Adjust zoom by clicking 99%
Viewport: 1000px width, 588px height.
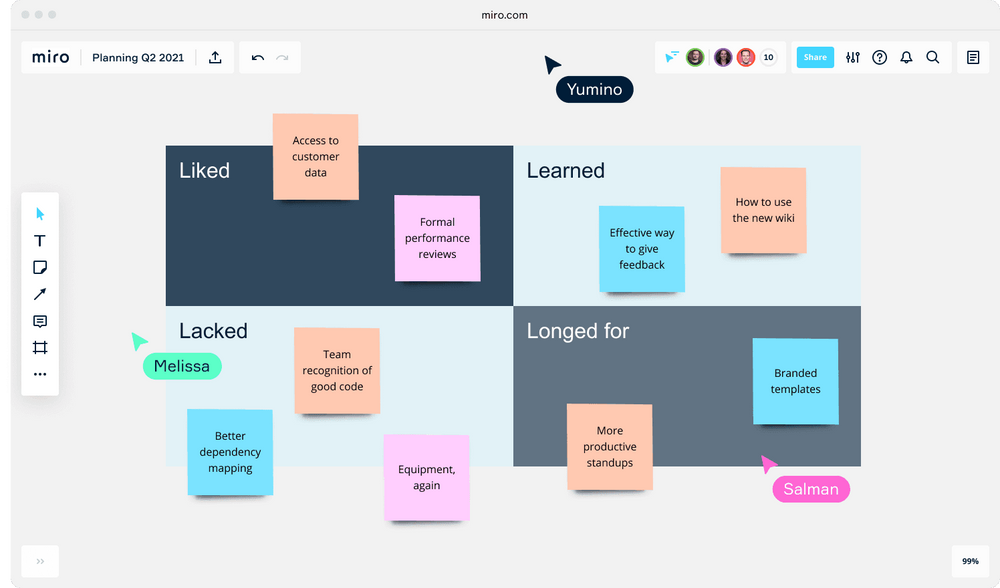[x=969, y=561]
